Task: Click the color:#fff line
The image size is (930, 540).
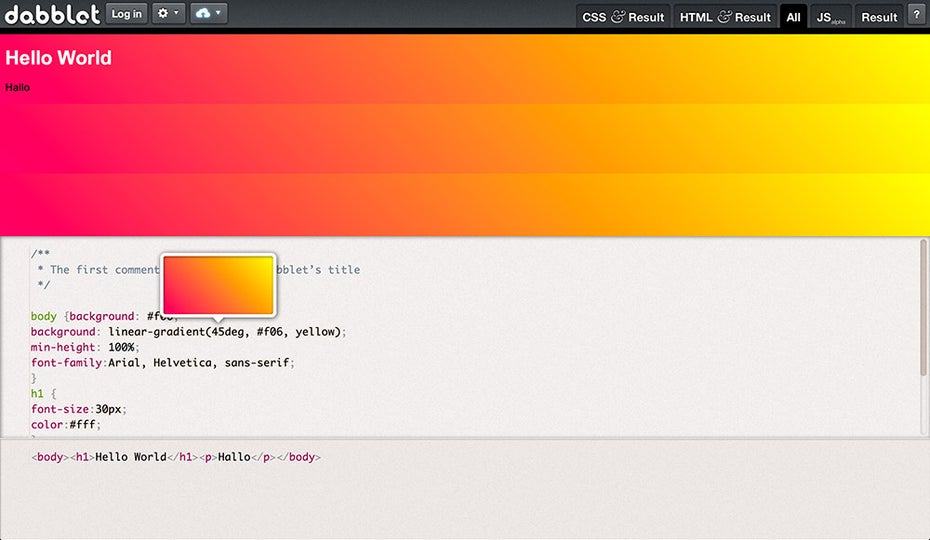Action: tap(66, 424)
